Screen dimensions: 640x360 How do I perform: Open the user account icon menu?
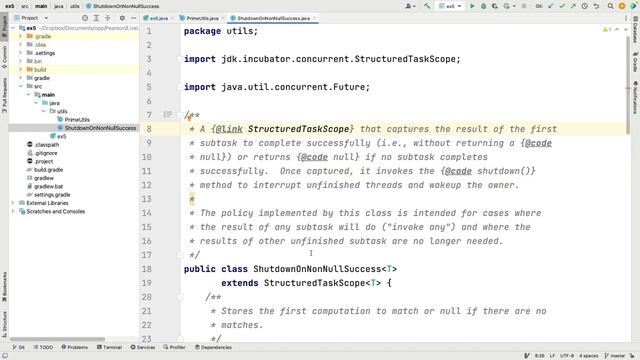[x=410, y=6]
